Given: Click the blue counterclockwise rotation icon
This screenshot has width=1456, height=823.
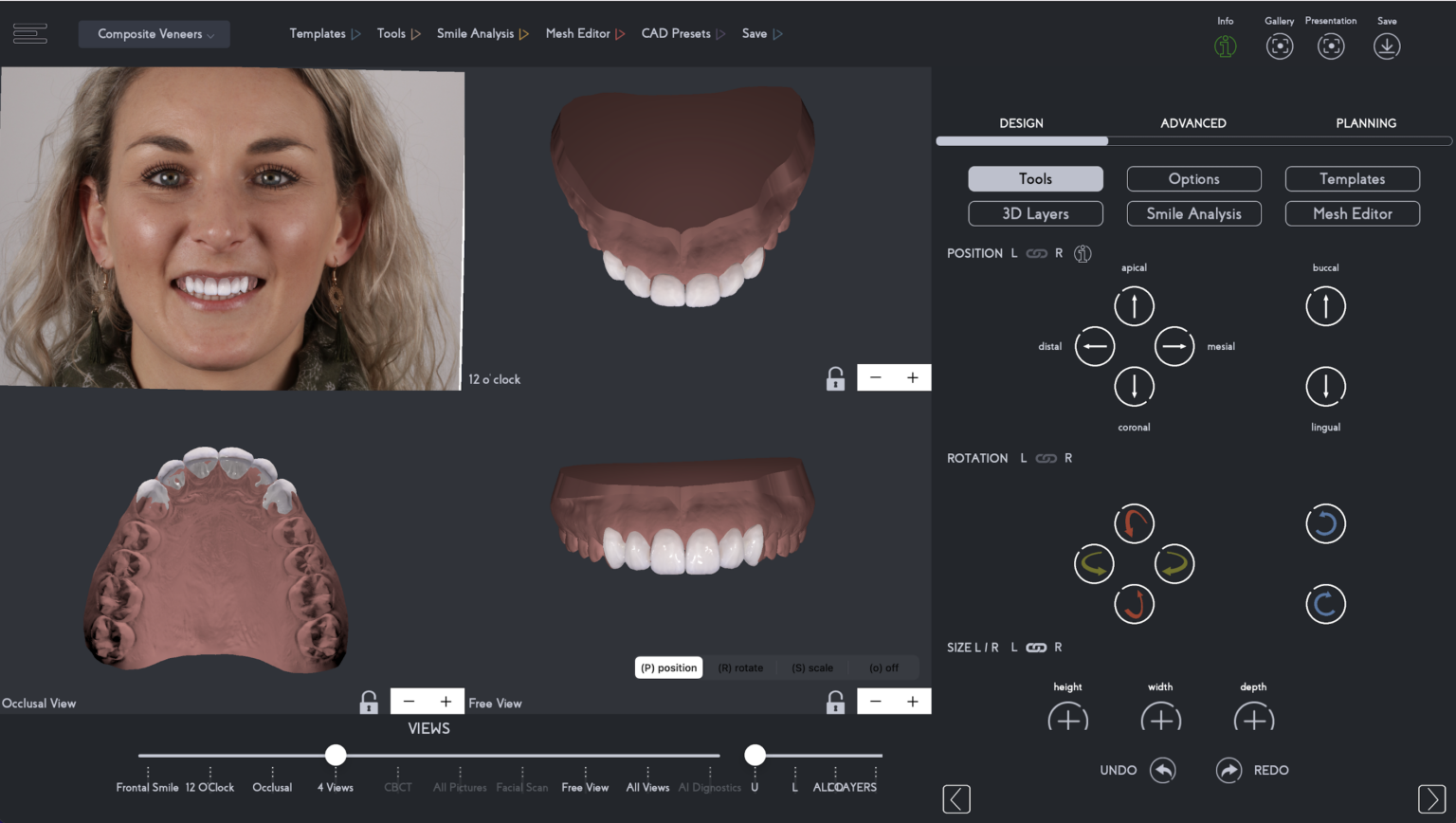Looking at the screenshot, I should (1324, 523).
